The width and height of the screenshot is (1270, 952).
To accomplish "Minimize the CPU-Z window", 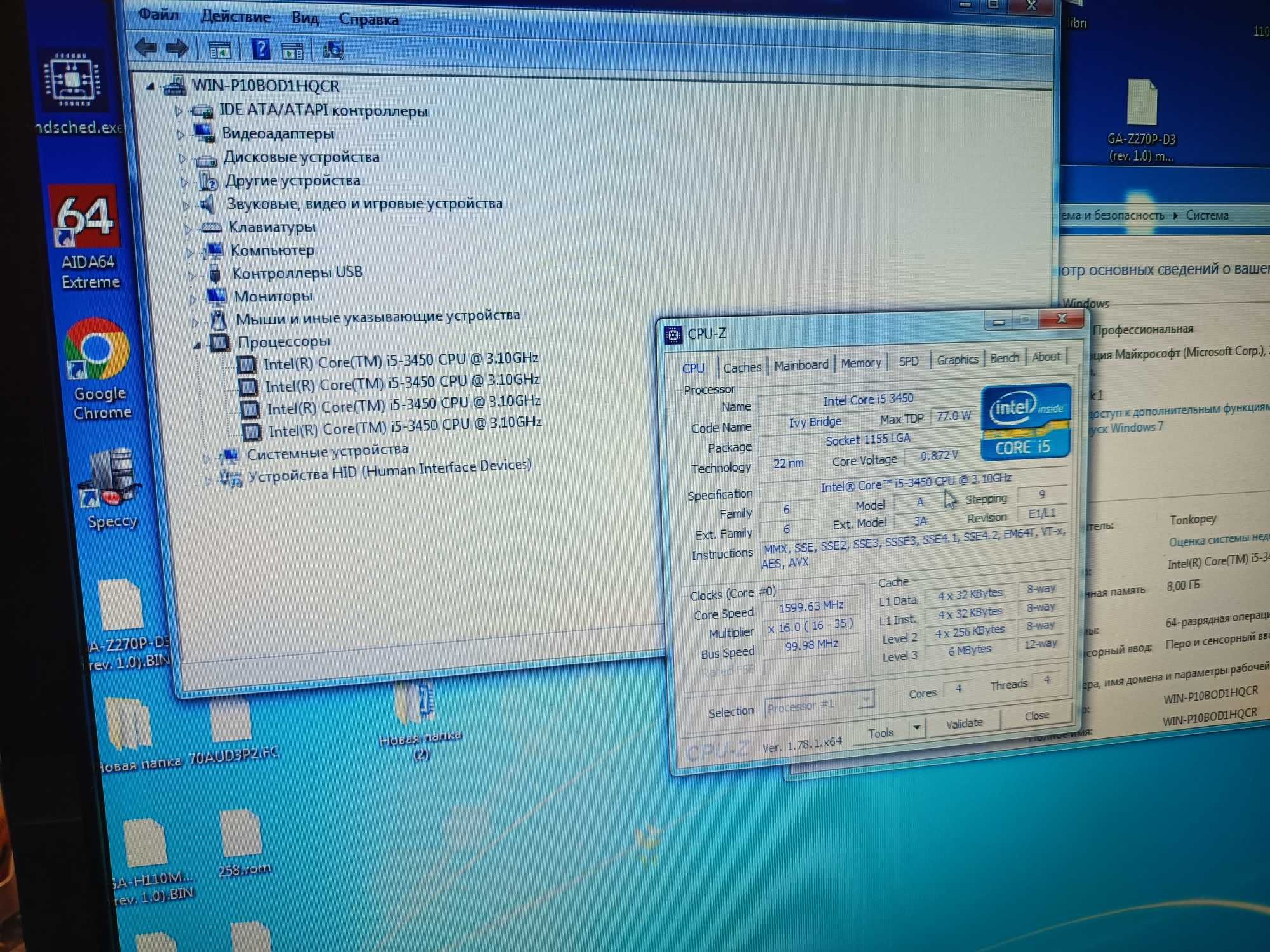I will [x=998, y=321].
